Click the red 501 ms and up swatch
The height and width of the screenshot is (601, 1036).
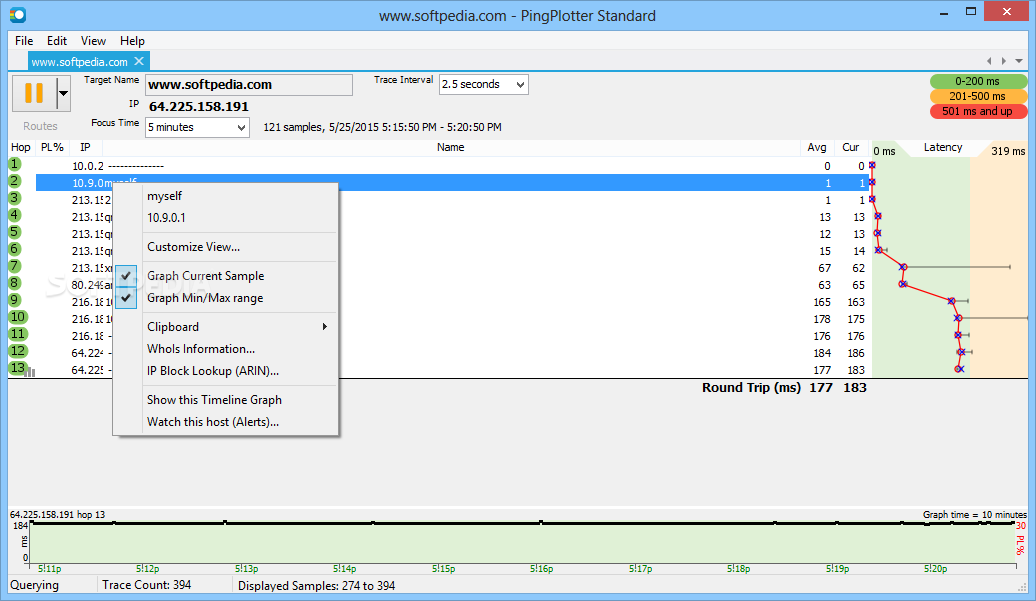[978, 112]
